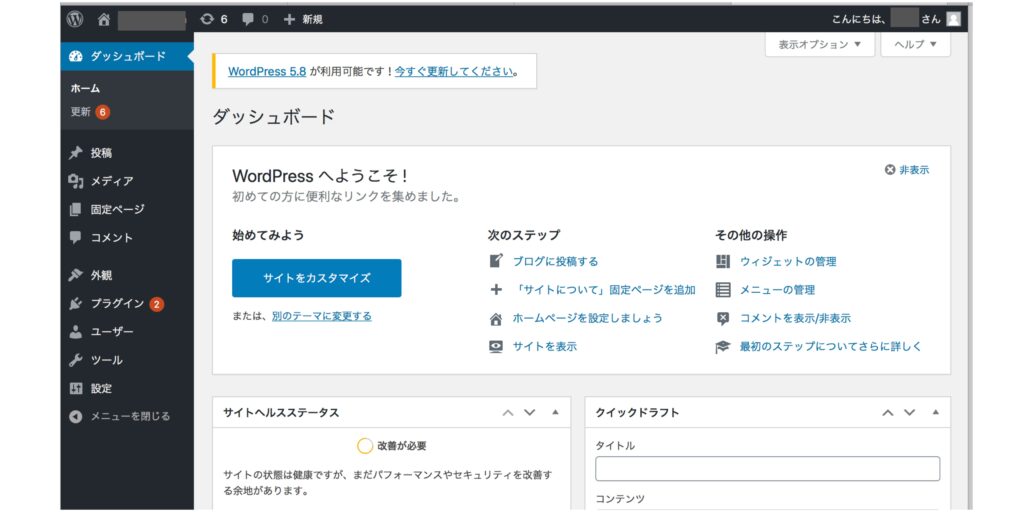Click ウィジェットの管理 link
Viewport: 1024px width, 512px height.
coord(788,261)
